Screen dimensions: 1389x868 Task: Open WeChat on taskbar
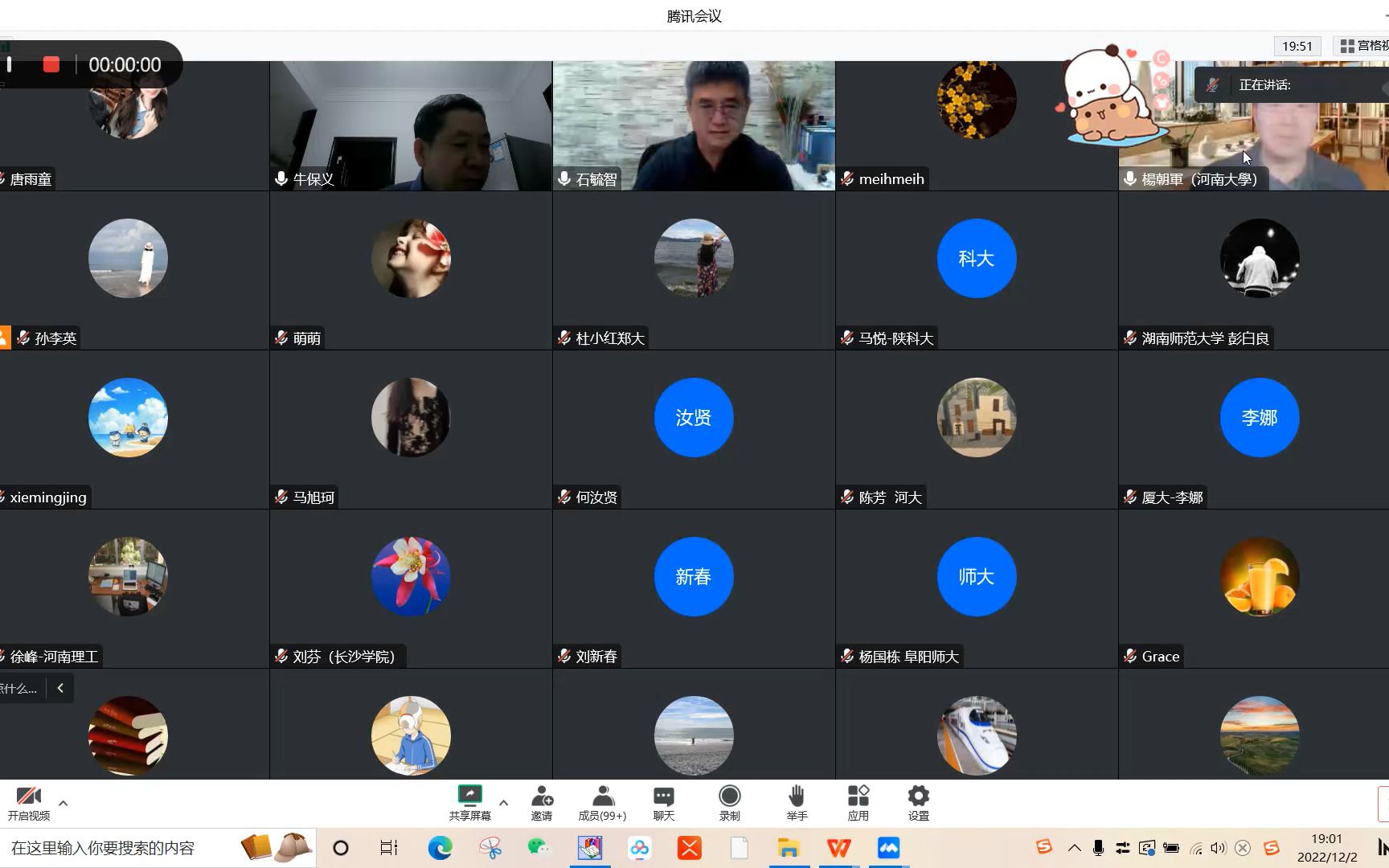(539, 848)
